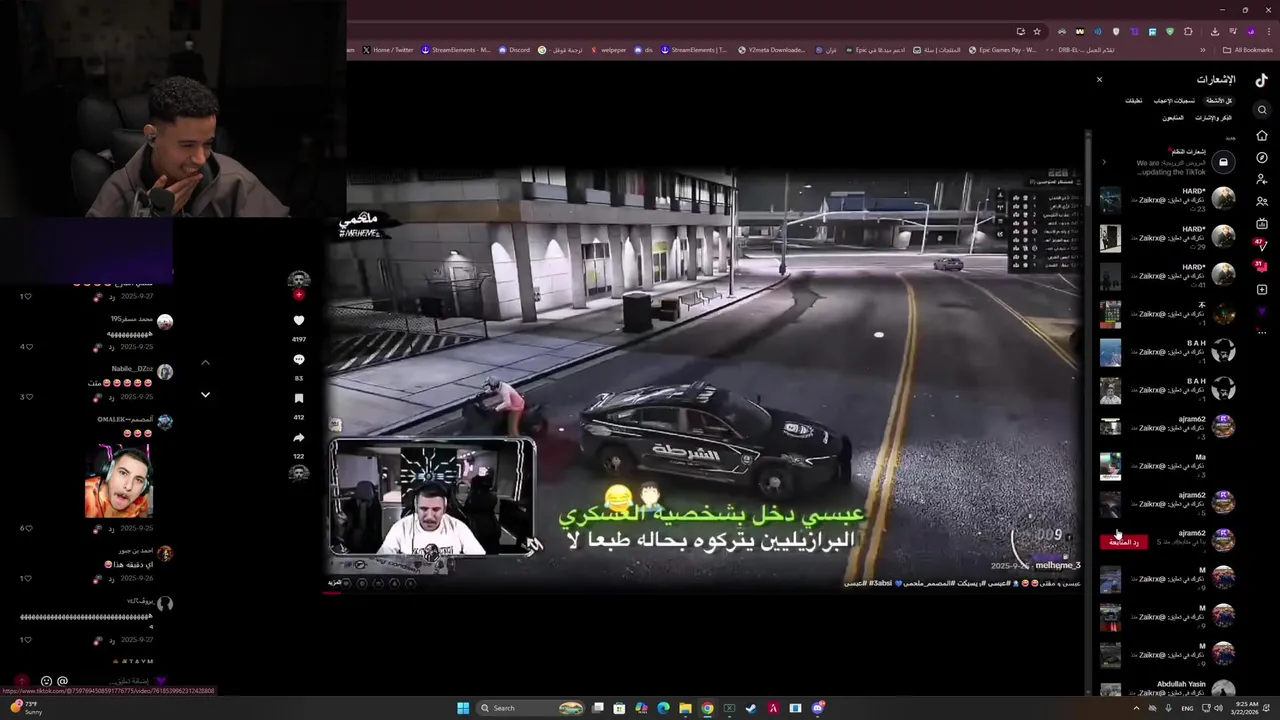Click the emoji smiley in comment box
Viewport: 1280px width, 720px height.
pyautogui.click(x=46, y=681)
